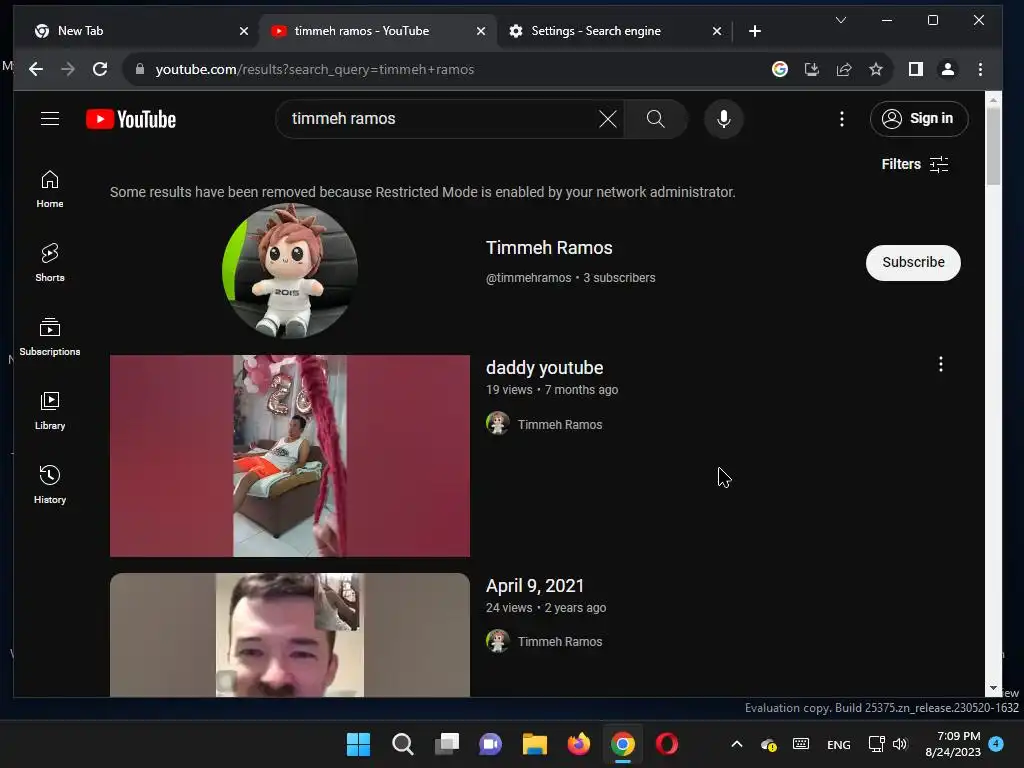Launch Opera from taskbar
The image size is (1024, 768).
(667, 744)
